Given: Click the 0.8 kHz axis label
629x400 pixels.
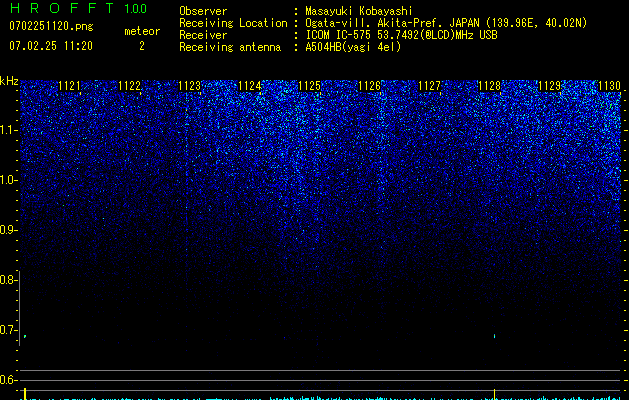Looking at the screenshot, I should pyautogui.click(x=8, y=280).
